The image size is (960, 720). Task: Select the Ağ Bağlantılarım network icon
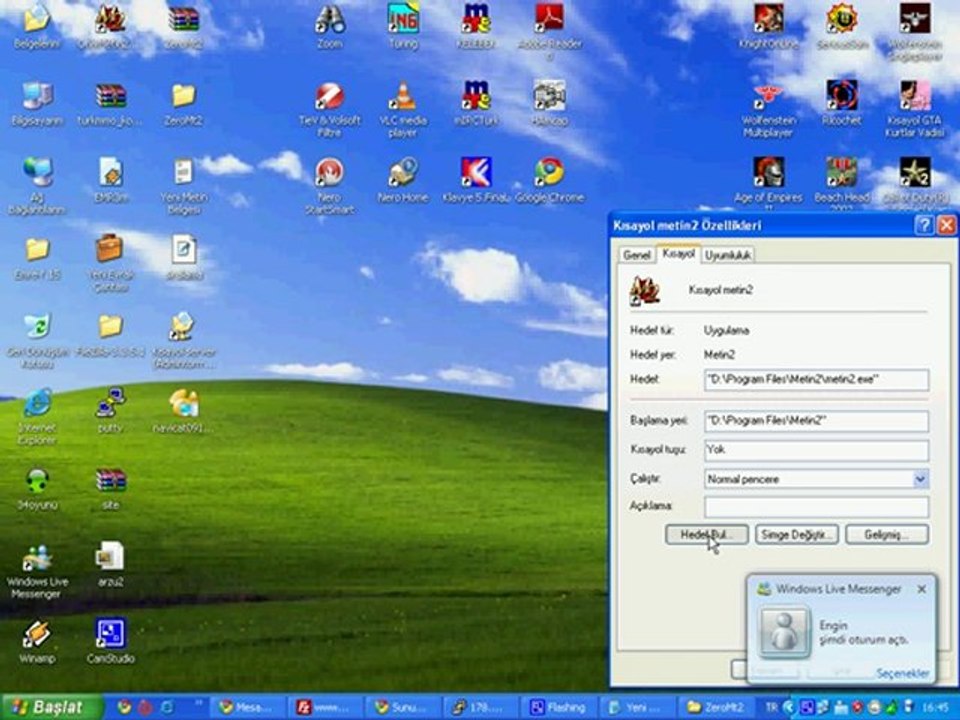coord(37,172)
